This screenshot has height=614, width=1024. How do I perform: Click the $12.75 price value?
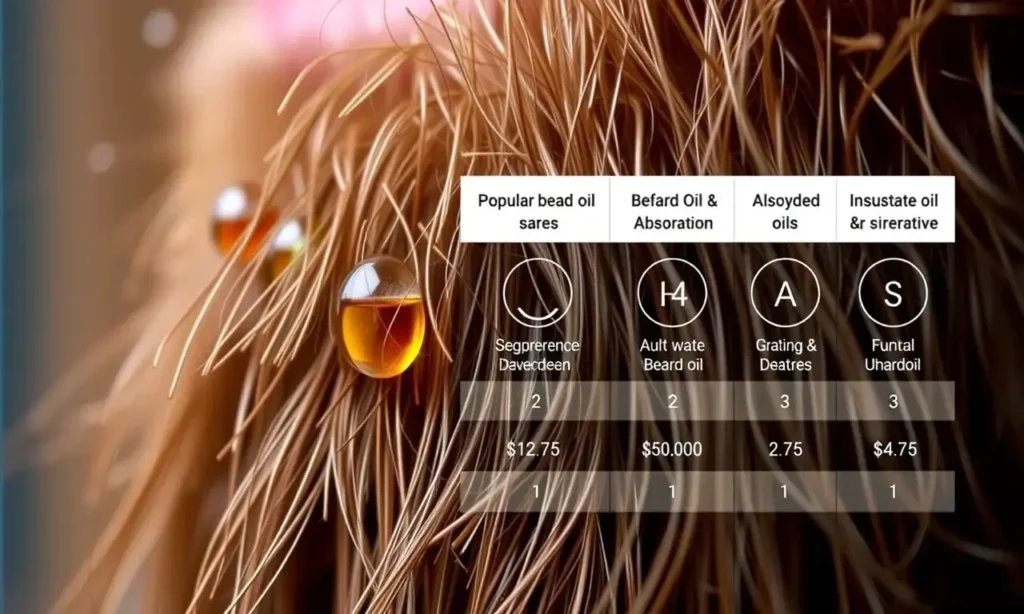coord(533,449)
